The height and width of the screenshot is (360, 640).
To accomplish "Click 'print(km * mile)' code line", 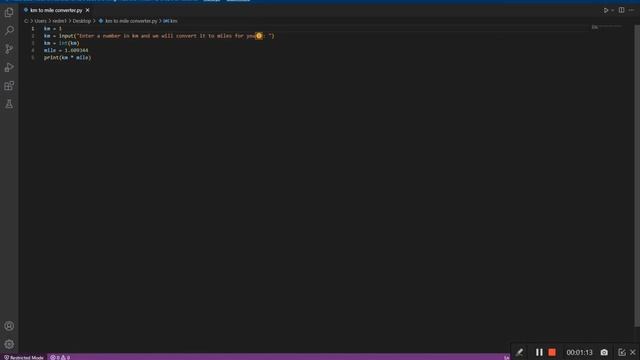I will [67, 58].
